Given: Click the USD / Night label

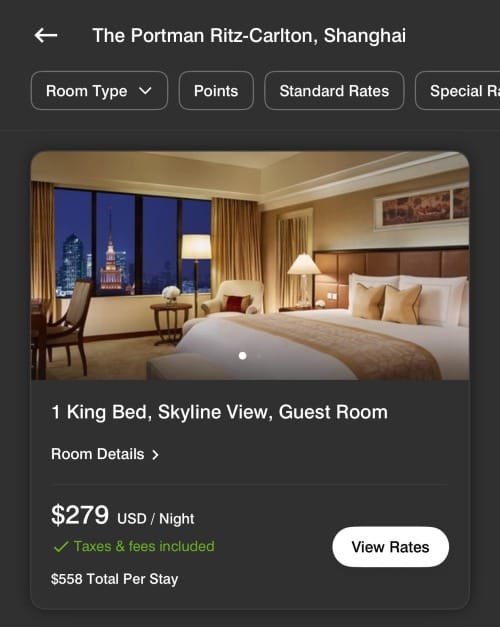Looking at the screenshot, I should click(x=156, y=519).
